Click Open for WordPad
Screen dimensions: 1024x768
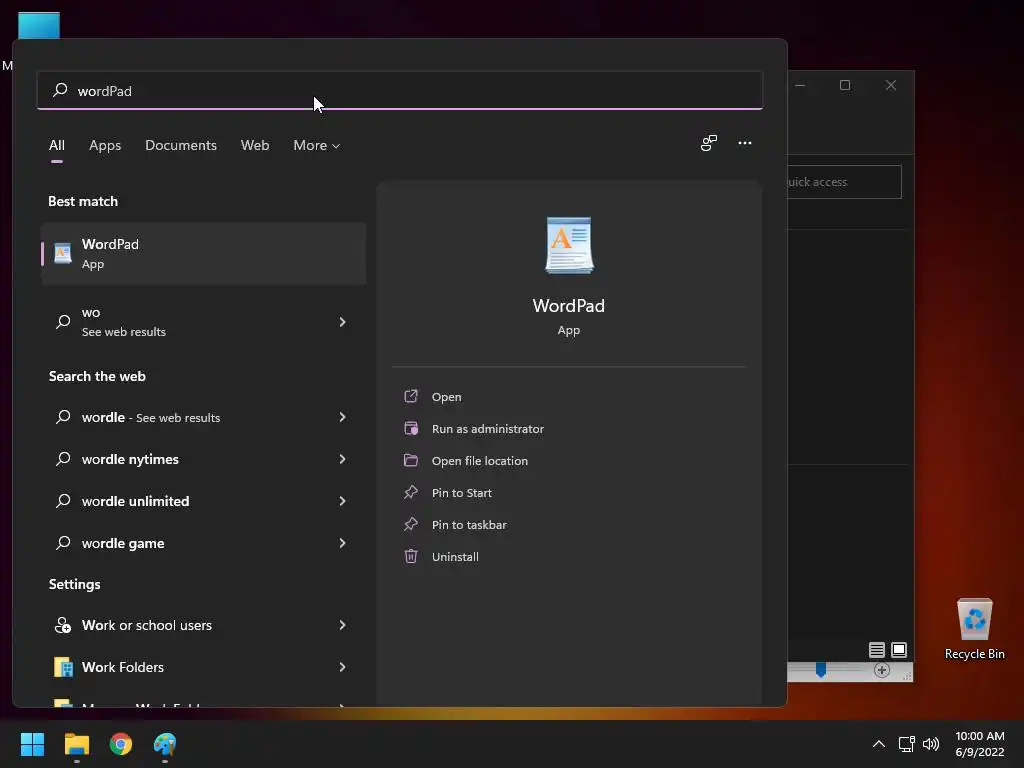[x=447, y=396]
